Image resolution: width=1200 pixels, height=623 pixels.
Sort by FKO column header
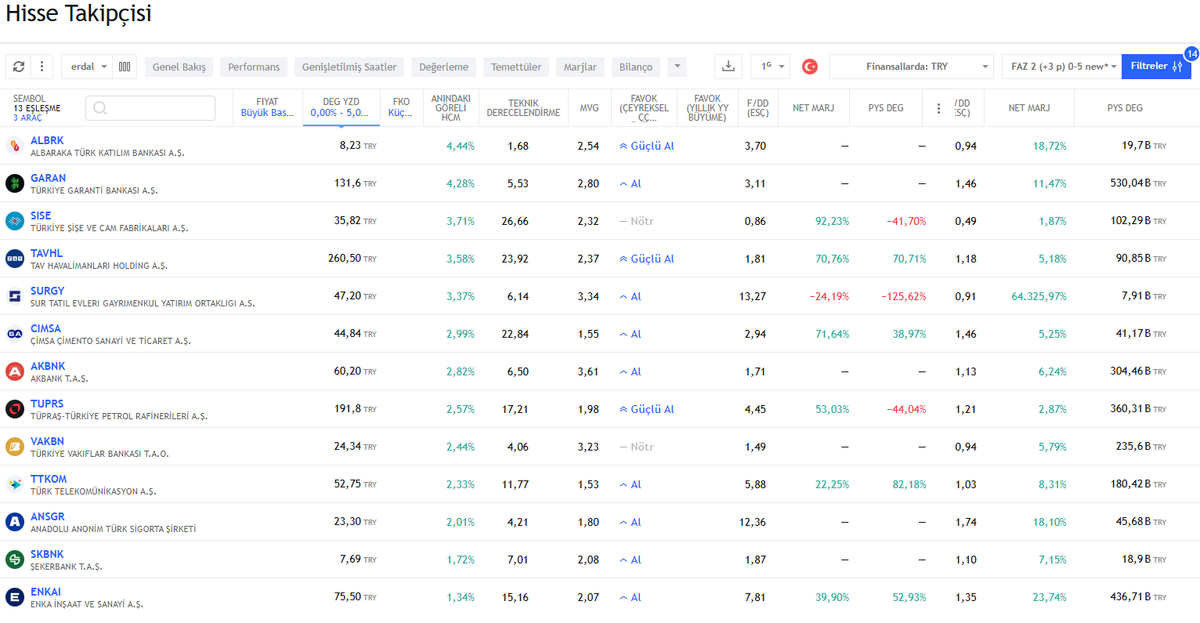[x=401, y=107]
